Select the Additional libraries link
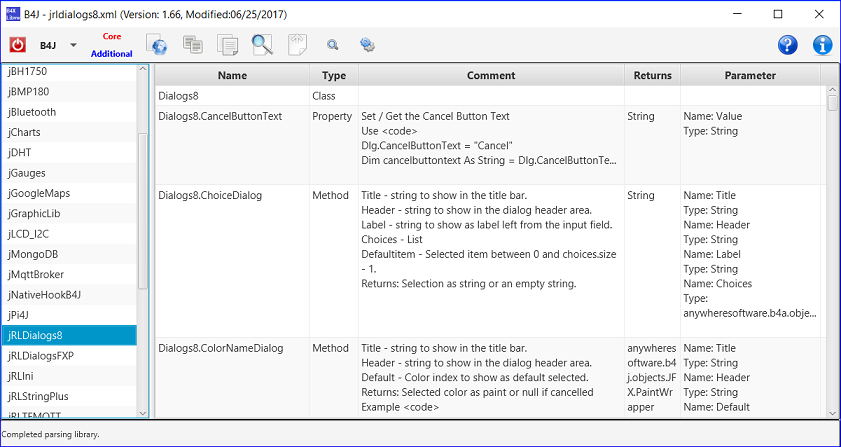The width and height of the screenshot is (841, 447). point(112,54)
